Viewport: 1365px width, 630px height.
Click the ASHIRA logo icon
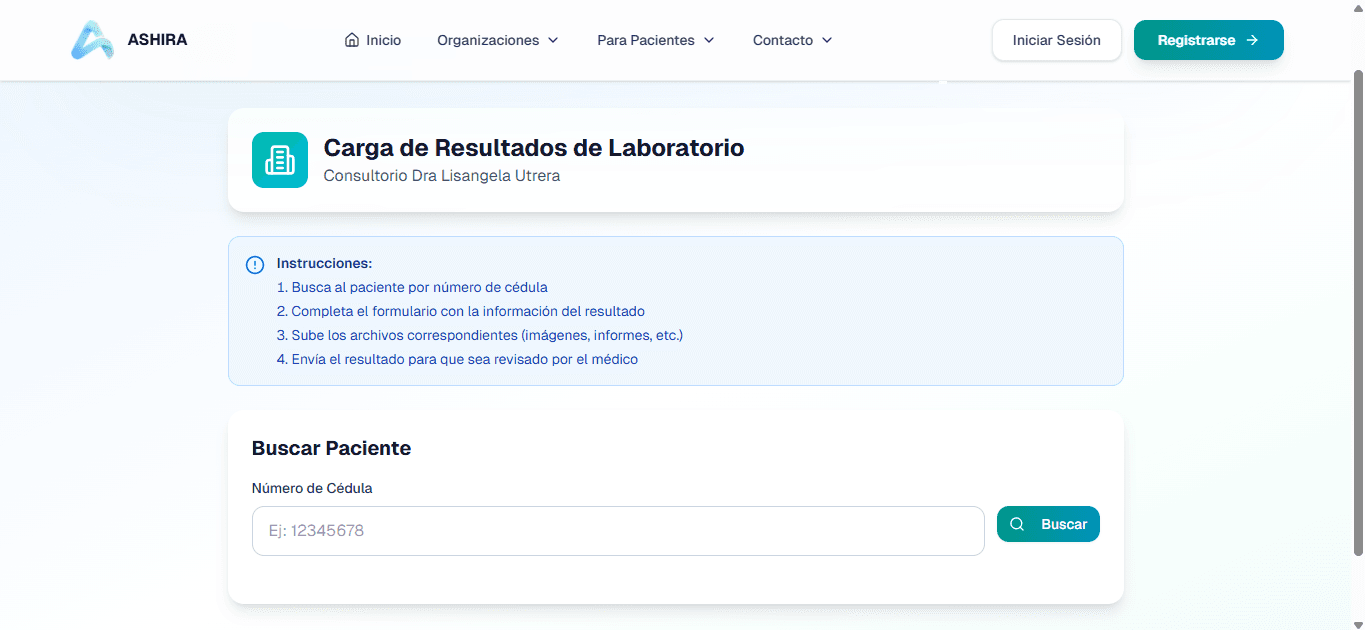tap(92, 39)
